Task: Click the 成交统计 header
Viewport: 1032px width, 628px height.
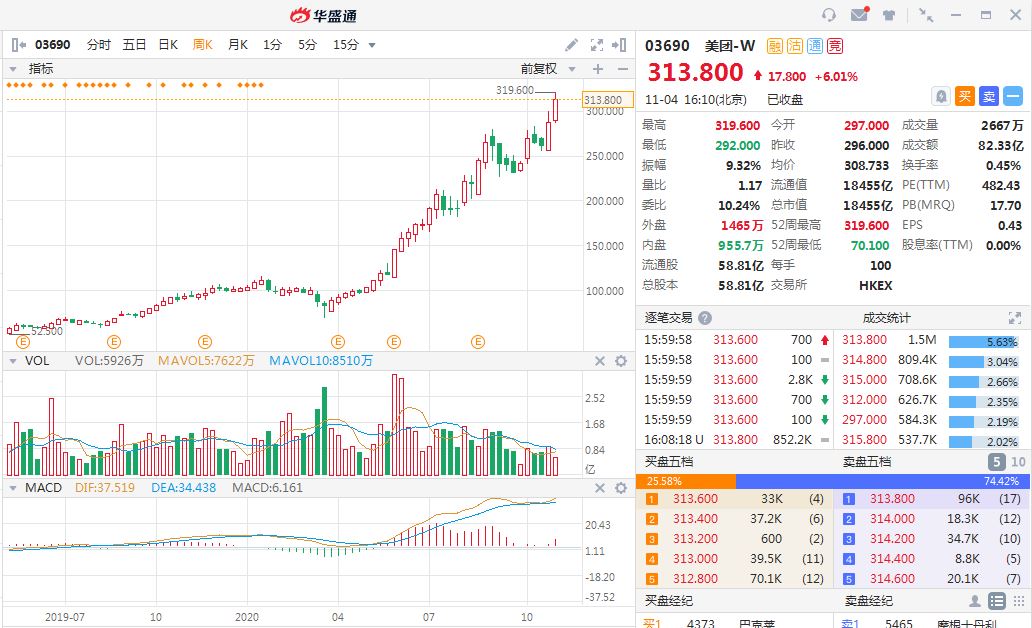Action: click(887, 318)
